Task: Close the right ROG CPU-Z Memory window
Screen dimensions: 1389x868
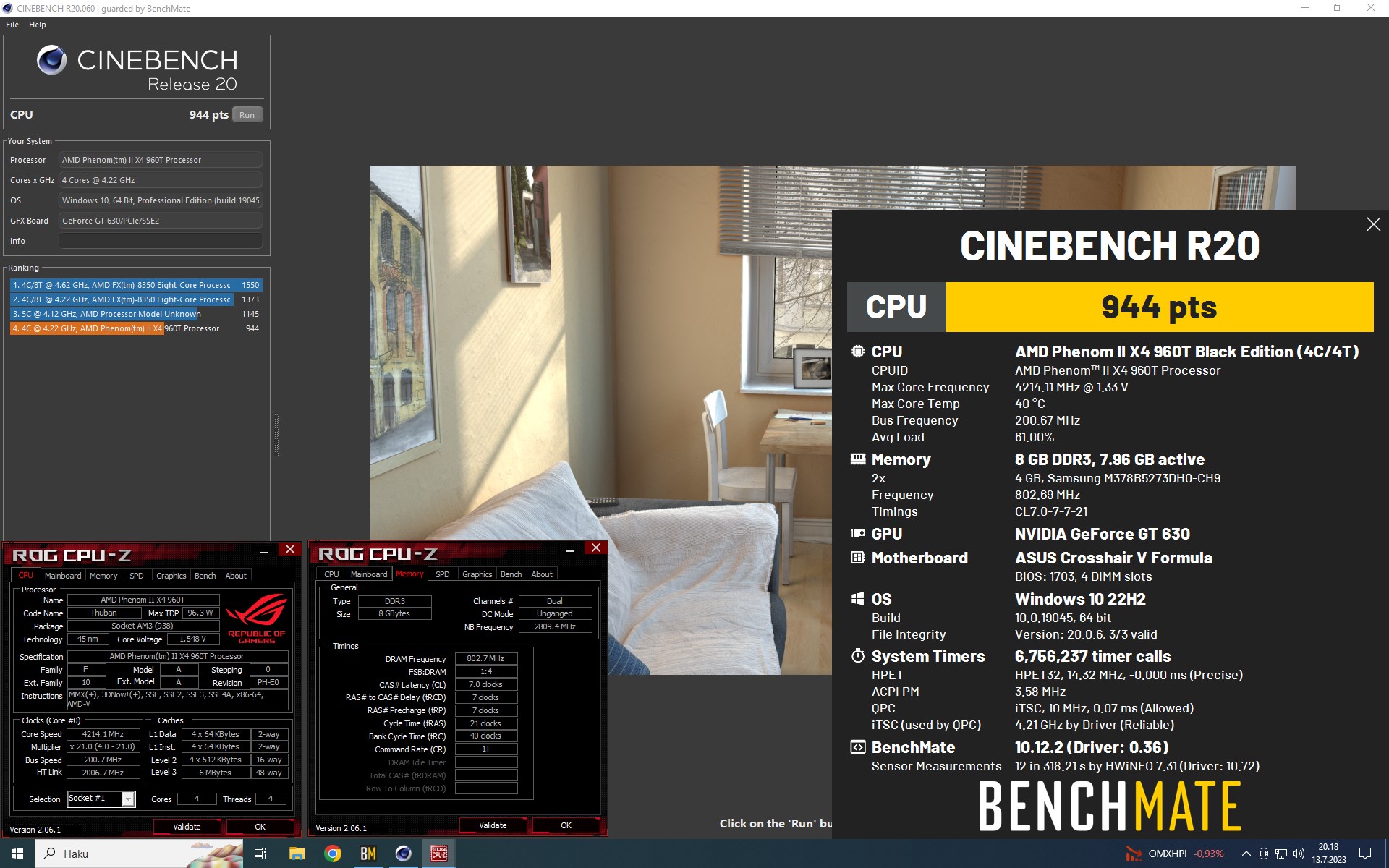Action: 596,548
